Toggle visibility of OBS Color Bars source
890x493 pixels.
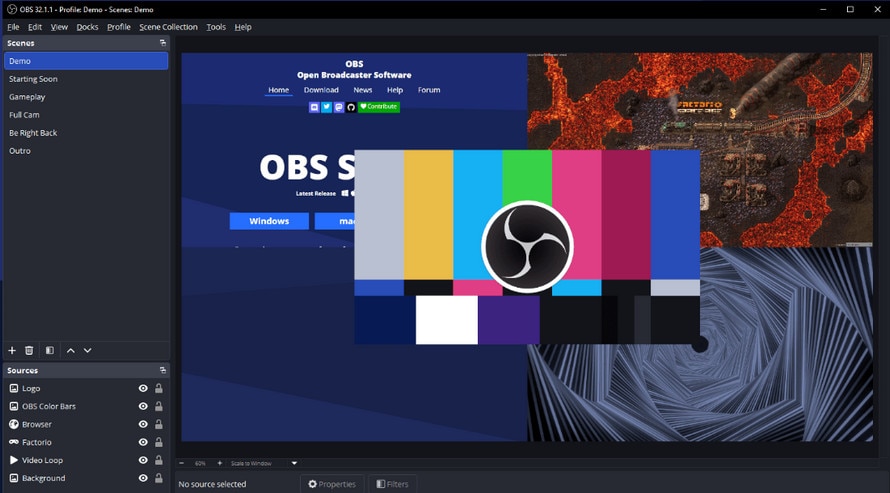coord(143,406)
